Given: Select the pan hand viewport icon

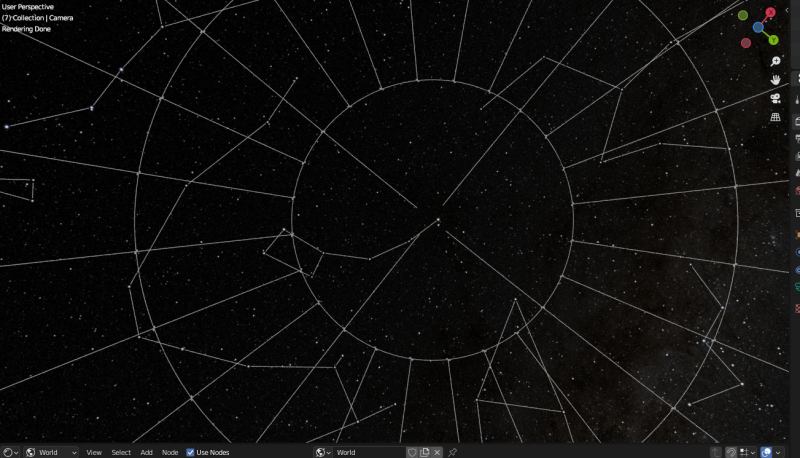Looking at the screenshot, I should pyautogui.click(x=775, y=80).
